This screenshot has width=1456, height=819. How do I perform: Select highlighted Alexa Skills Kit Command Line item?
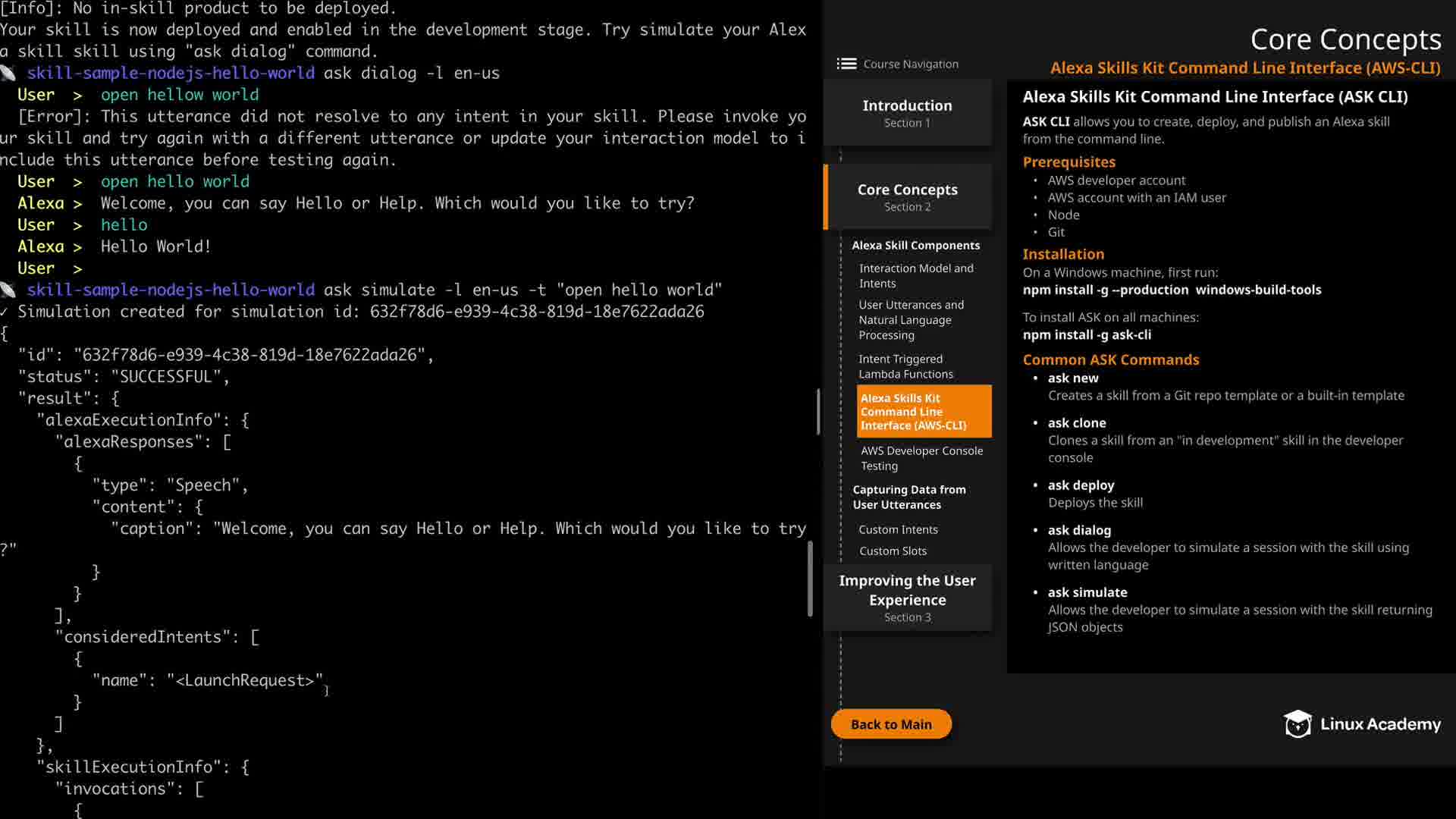click(923, 412)
